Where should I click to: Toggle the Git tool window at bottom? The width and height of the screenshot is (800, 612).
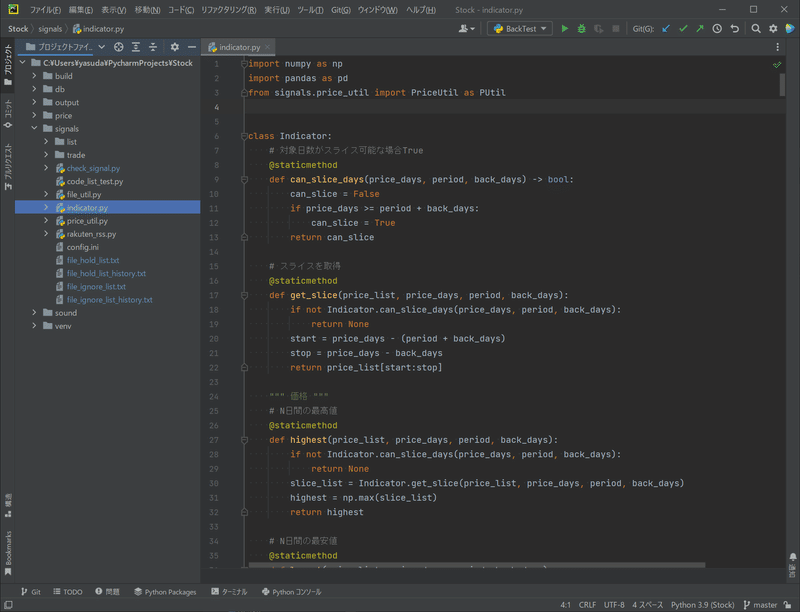tap(30, 591)
